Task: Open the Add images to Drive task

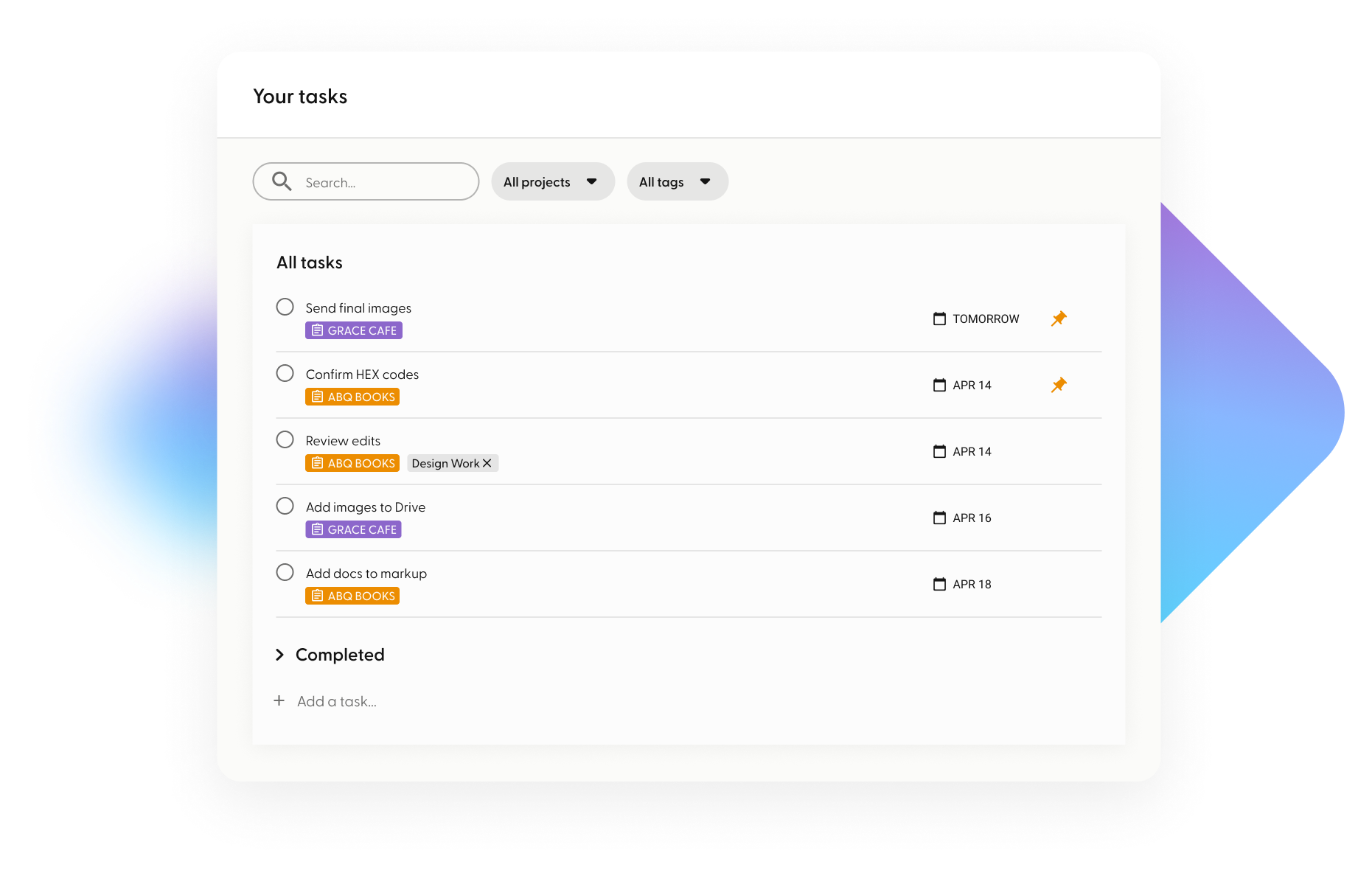Action: (x=366, y=507)
